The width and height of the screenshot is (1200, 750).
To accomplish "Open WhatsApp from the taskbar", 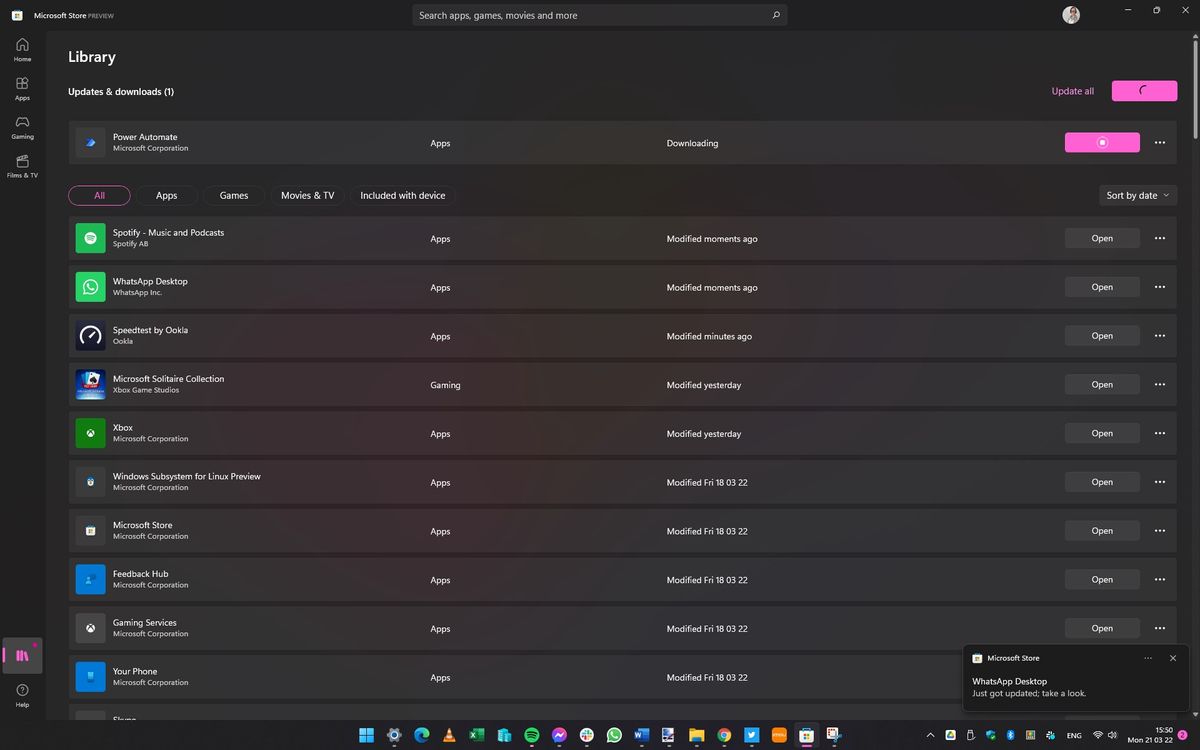I will click(613, 735).
